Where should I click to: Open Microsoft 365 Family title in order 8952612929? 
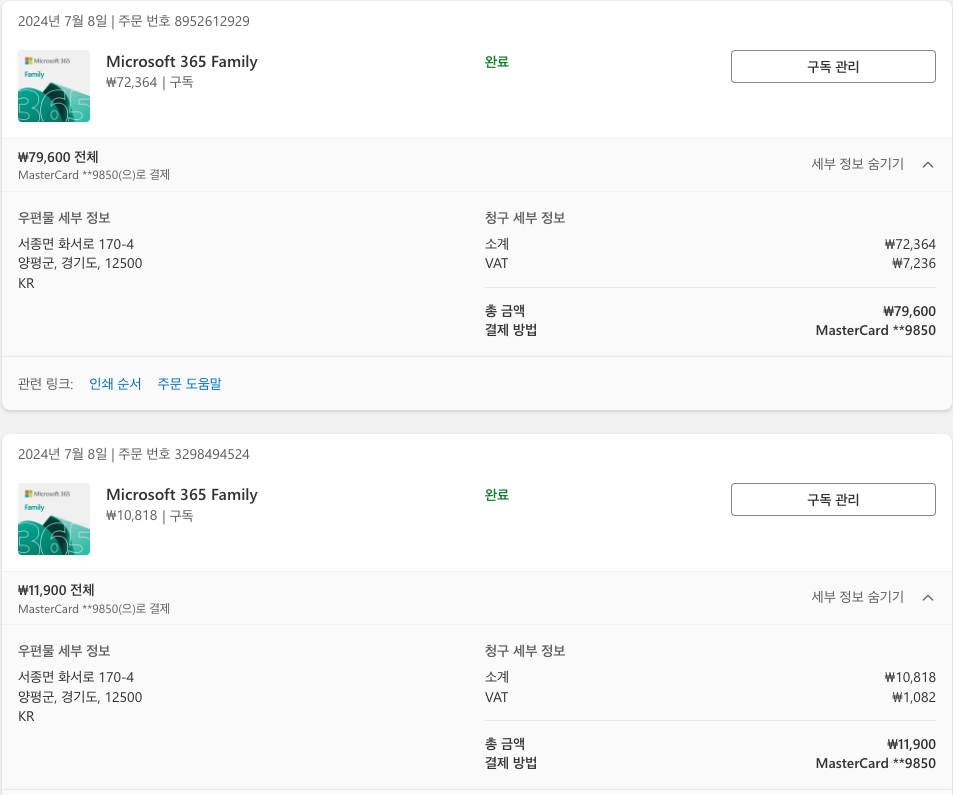pyautogui.click(x=182, y=62)
